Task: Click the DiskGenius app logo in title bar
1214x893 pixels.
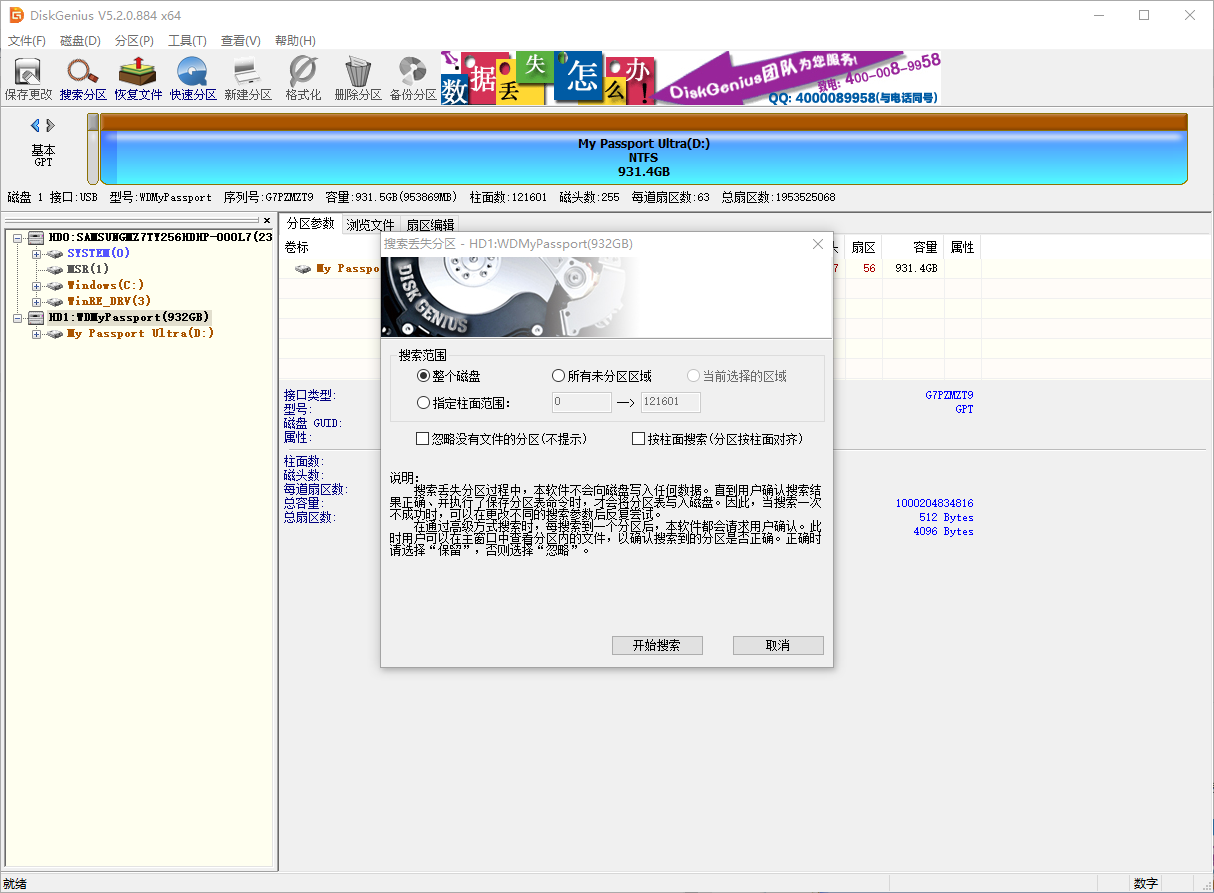Action: [x=17, y=15]
